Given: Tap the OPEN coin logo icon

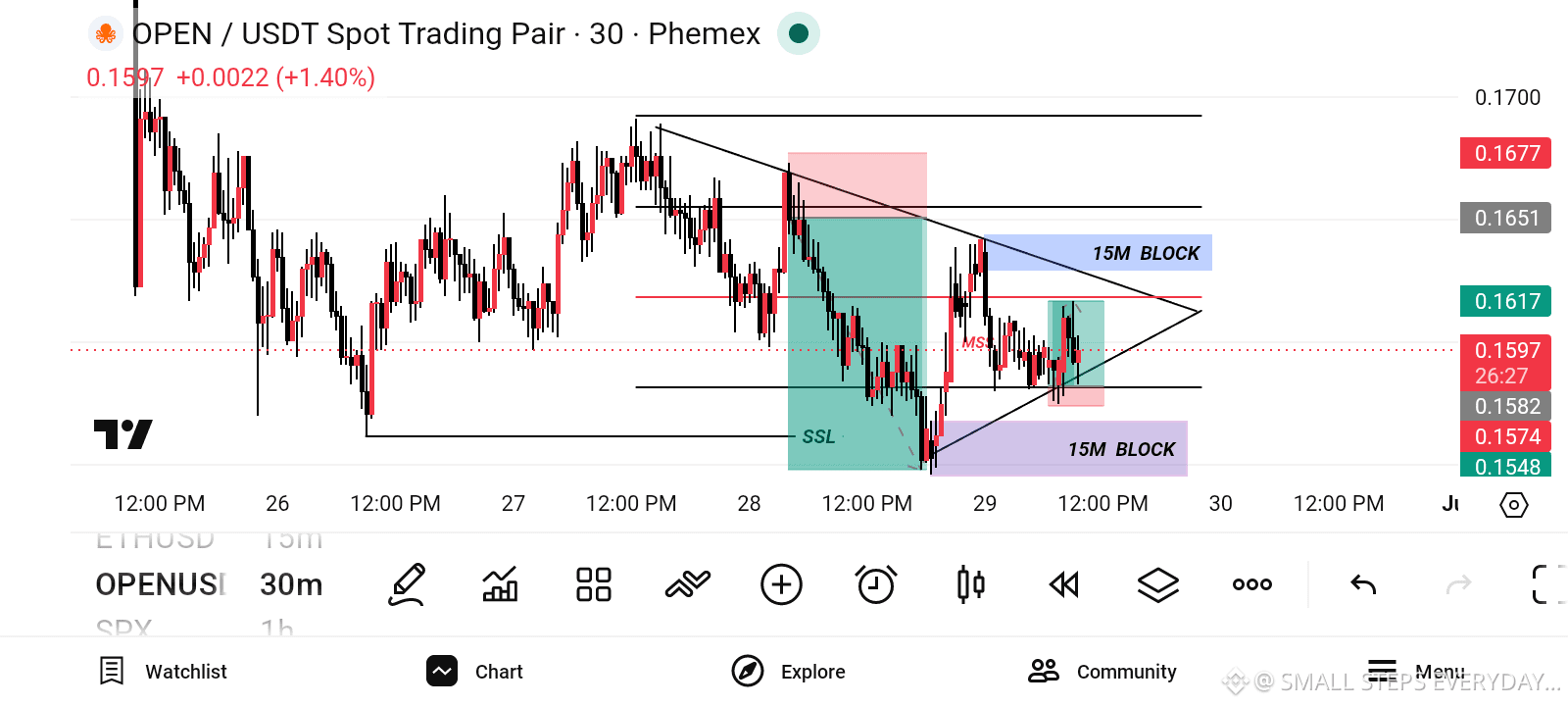Looking at the screenshot, I should coord(105,33).
